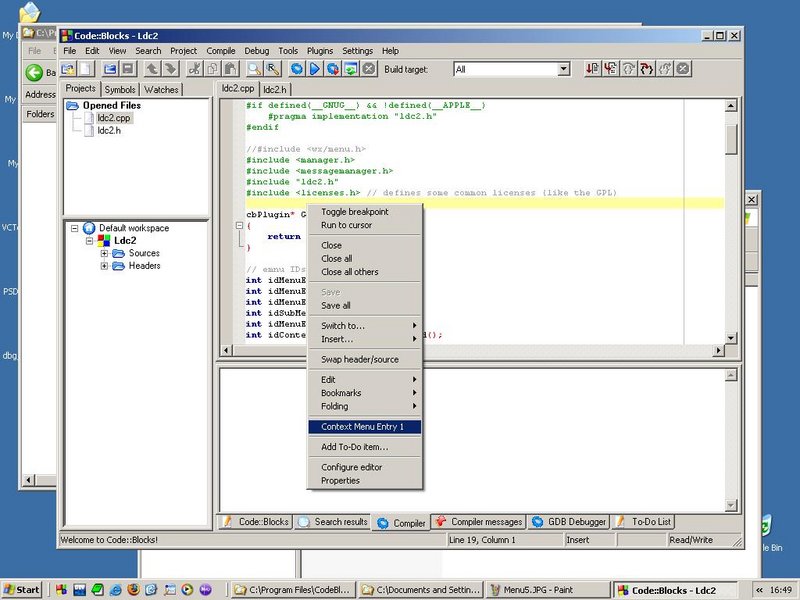Select ldc2.h in Opened Files
800x600 pixels.
109,131
